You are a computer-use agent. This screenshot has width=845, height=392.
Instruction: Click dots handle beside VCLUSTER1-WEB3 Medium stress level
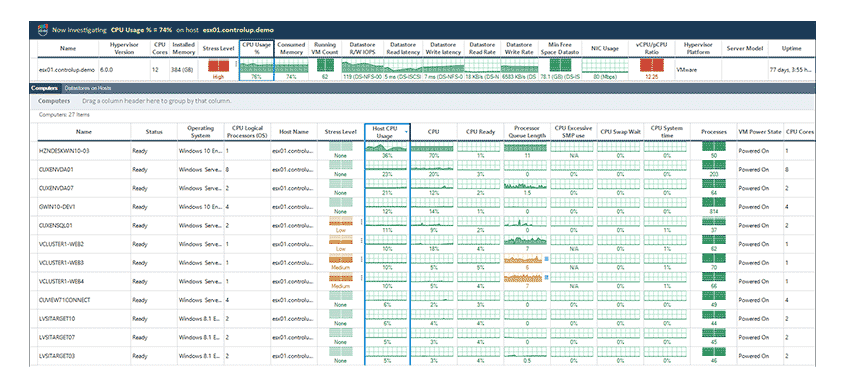pyautogui.click(x=361, y=259)
